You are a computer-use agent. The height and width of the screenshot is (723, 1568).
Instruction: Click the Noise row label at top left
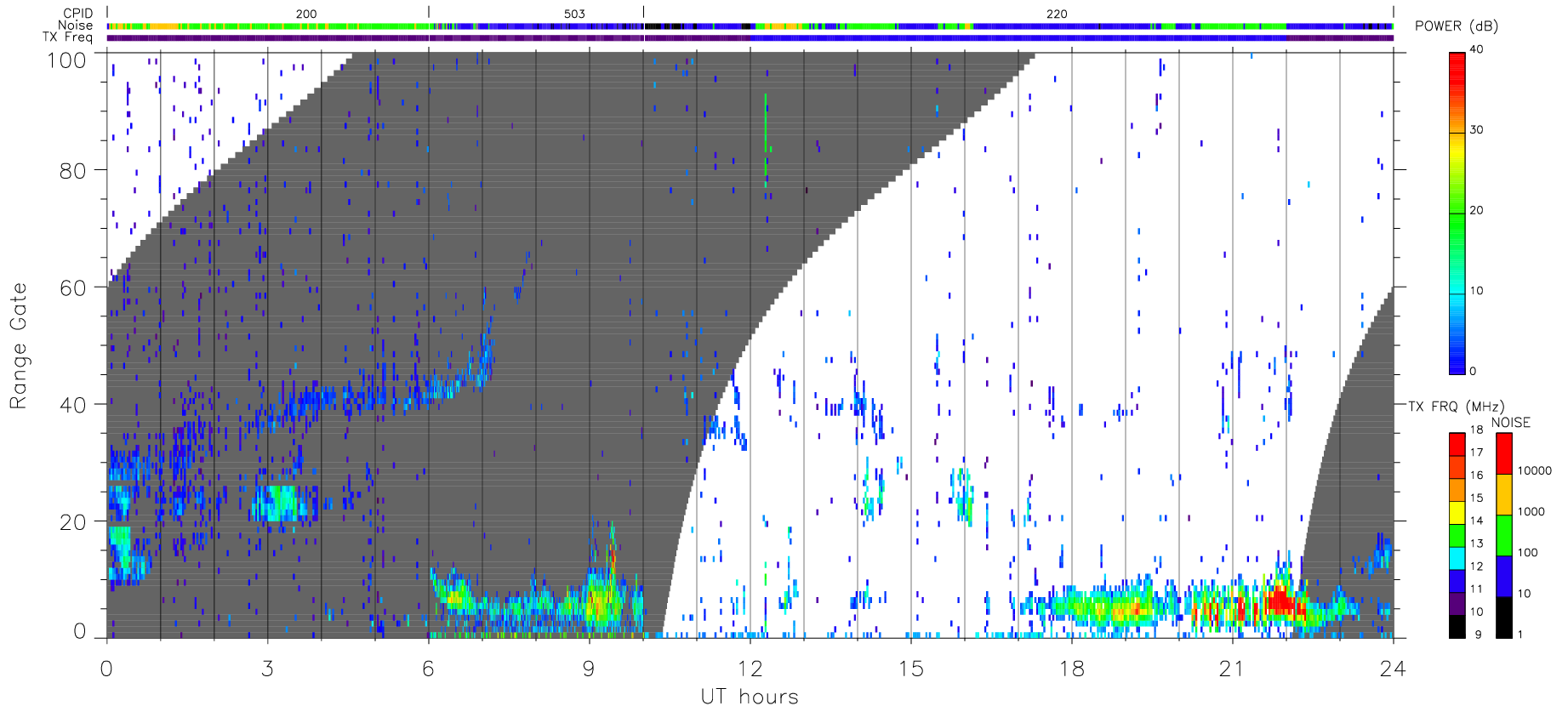[75, 26]
